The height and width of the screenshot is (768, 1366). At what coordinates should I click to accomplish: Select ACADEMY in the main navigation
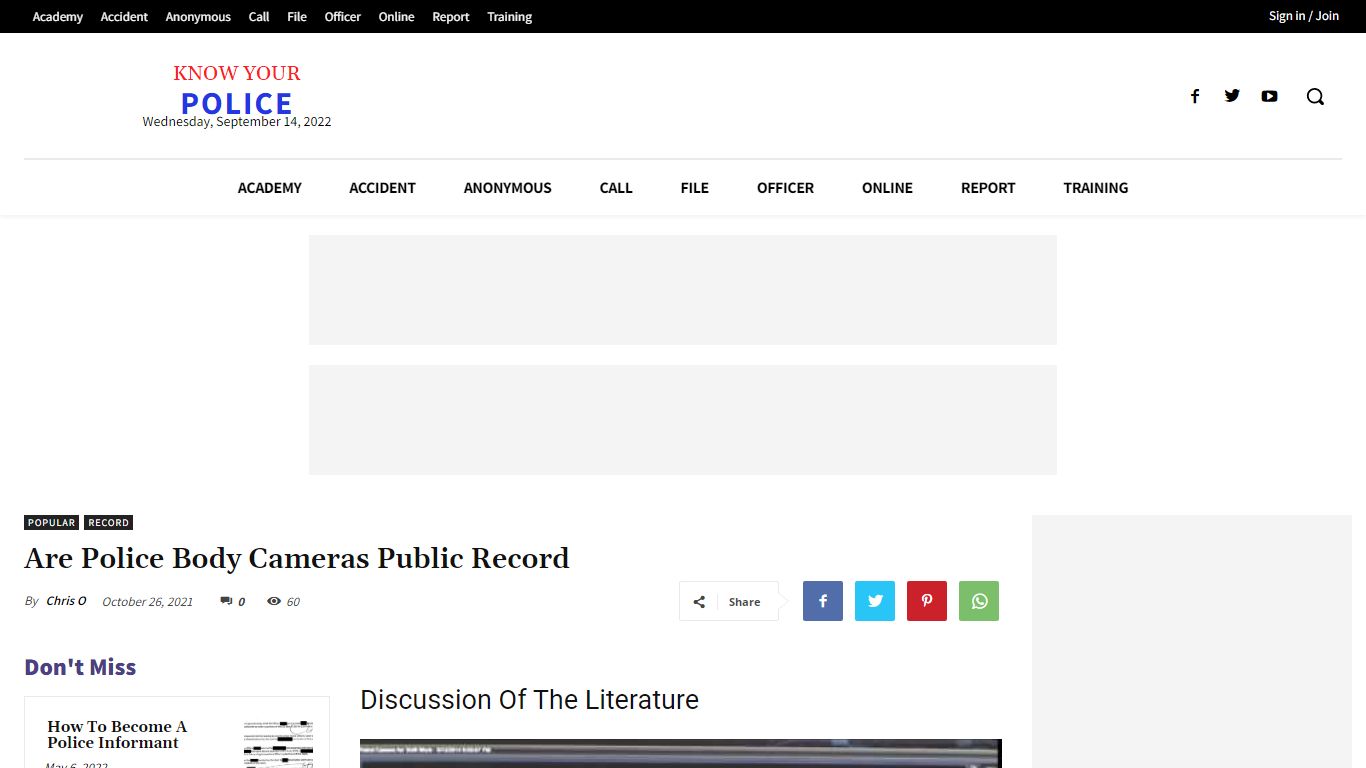269,188
